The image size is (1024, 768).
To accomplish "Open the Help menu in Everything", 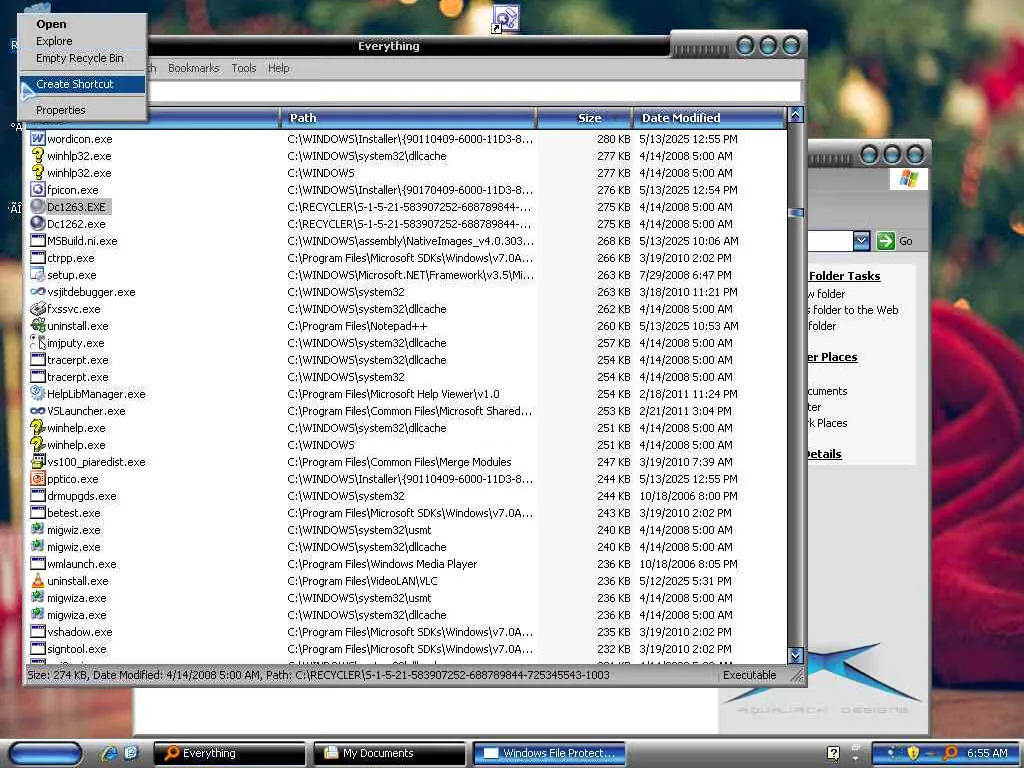I will [x=278, y=68].
